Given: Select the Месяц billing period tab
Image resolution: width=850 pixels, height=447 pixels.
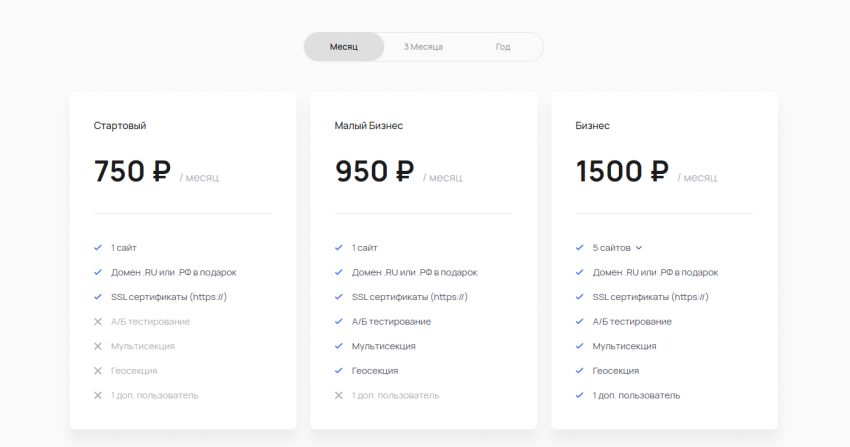Looking at the screenshot, I should coord(344,47).
